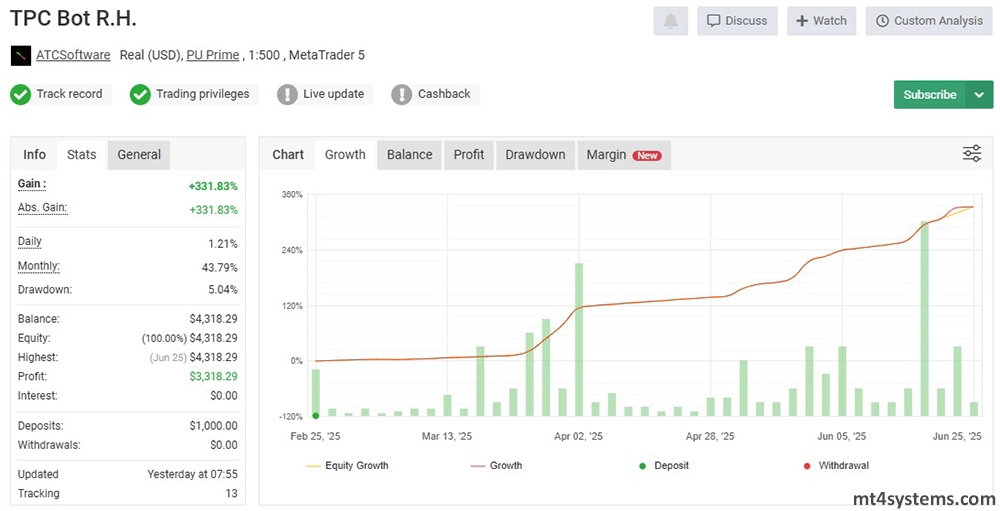This screenshot has width=1000, height=511.
Task: Select the Margin tab marked New
Action: (x=622, y=154)
